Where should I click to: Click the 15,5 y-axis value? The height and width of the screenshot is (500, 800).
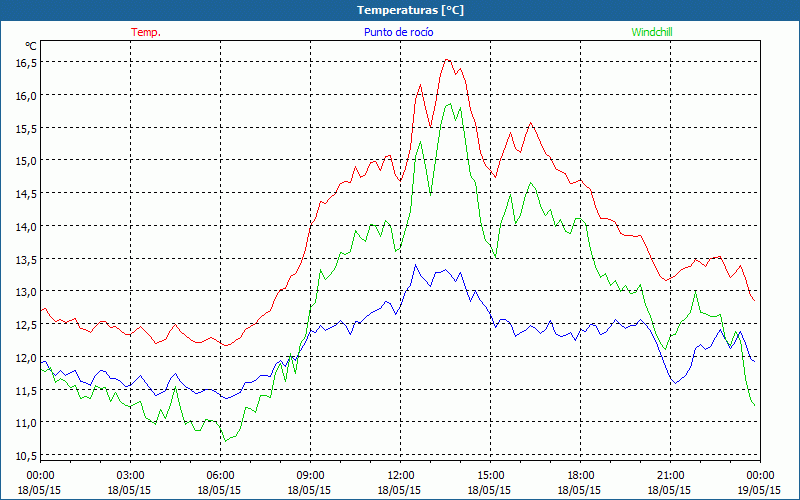click(x=27, y=128)
